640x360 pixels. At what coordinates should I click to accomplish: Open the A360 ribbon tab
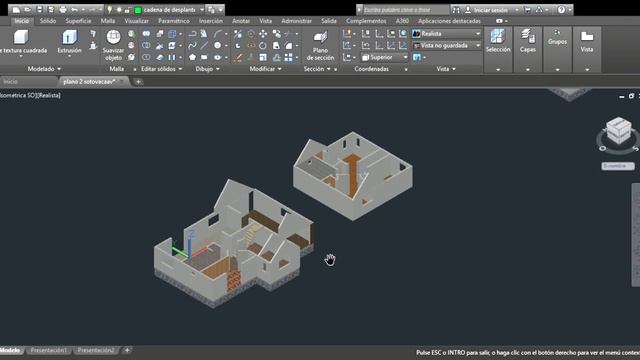402,21
